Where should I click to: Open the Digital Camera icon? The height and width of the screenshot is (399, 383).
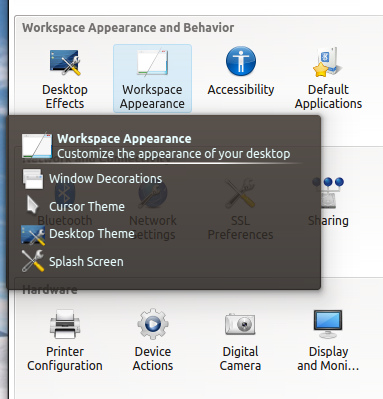tap(240, 324)
